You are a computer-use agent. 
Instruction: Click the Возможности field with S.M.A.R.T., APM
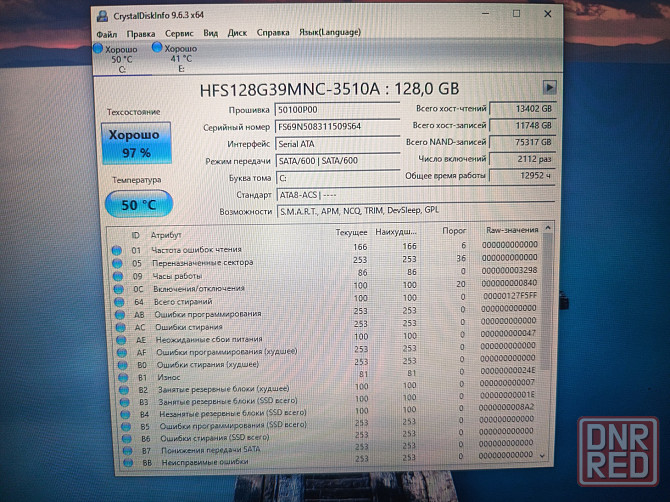(x=416, y=210)
